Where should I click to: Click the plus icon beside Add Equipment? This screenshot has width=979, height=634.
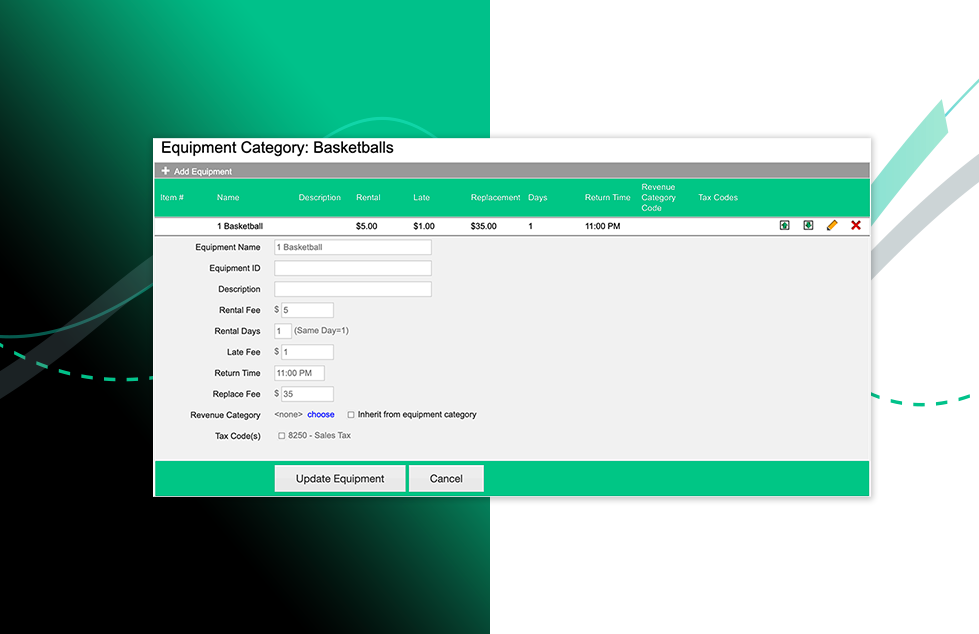pyautogui.click(x=166, y=171)
